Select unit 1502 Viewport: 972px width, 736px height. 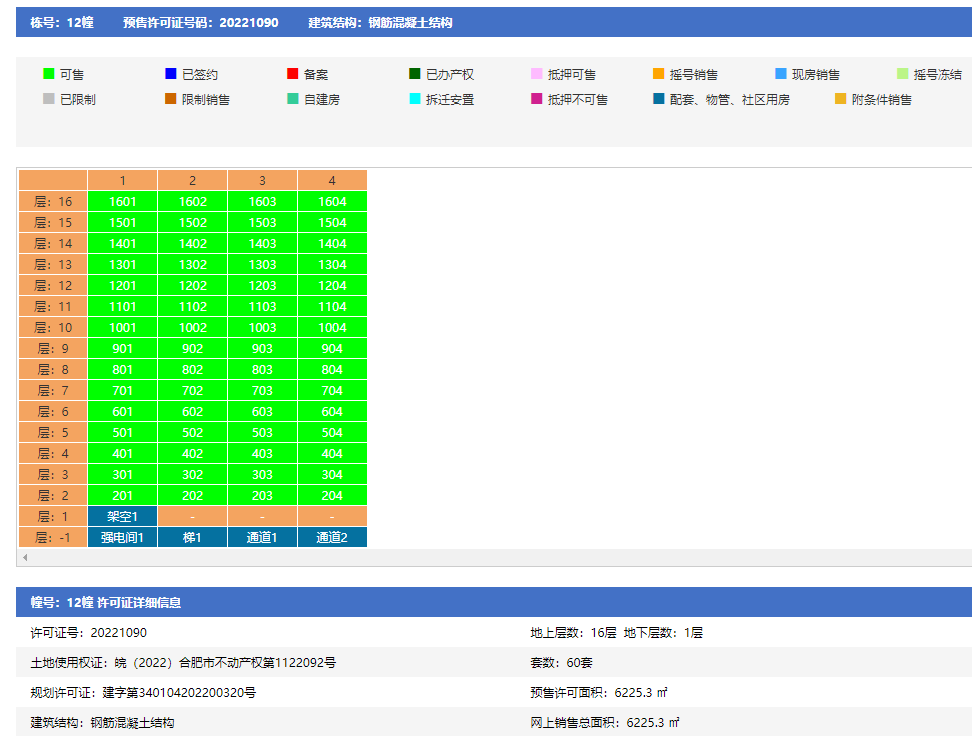click(x=193, y=223)
